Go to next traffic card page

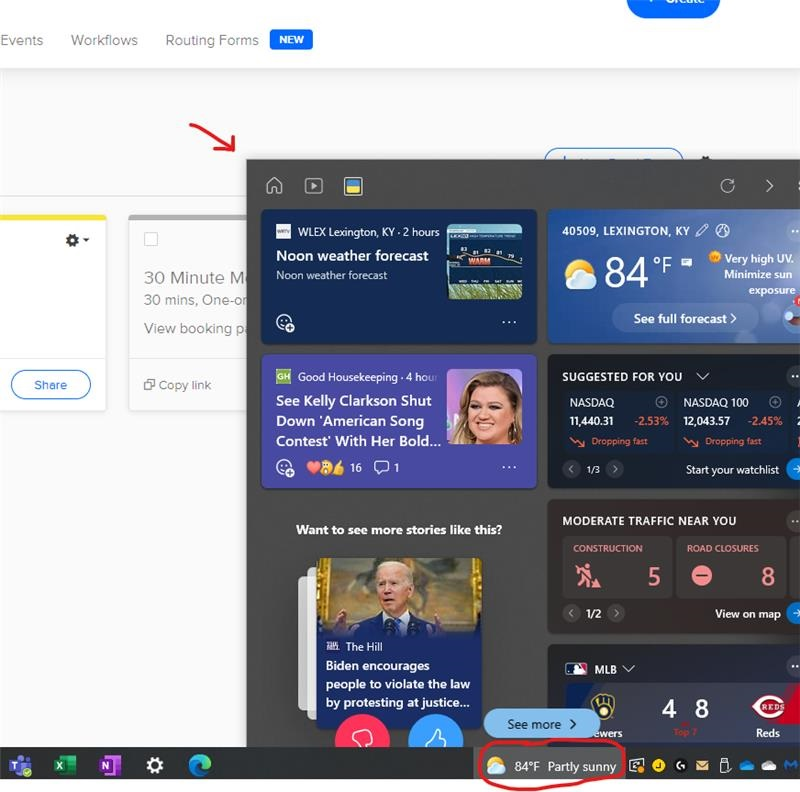pos(616,613)
